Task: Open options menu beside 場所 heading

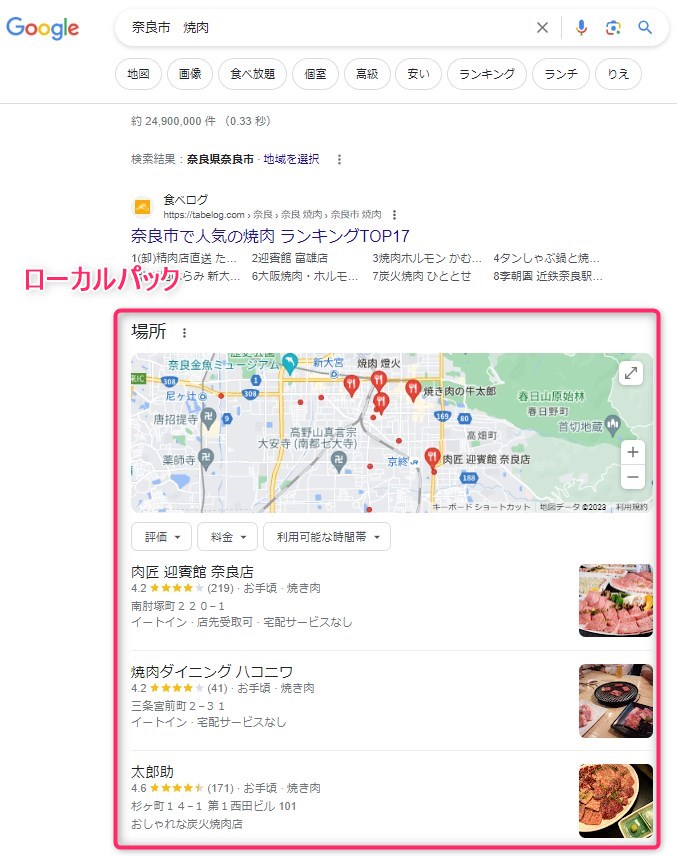Action: click(185, 332)
